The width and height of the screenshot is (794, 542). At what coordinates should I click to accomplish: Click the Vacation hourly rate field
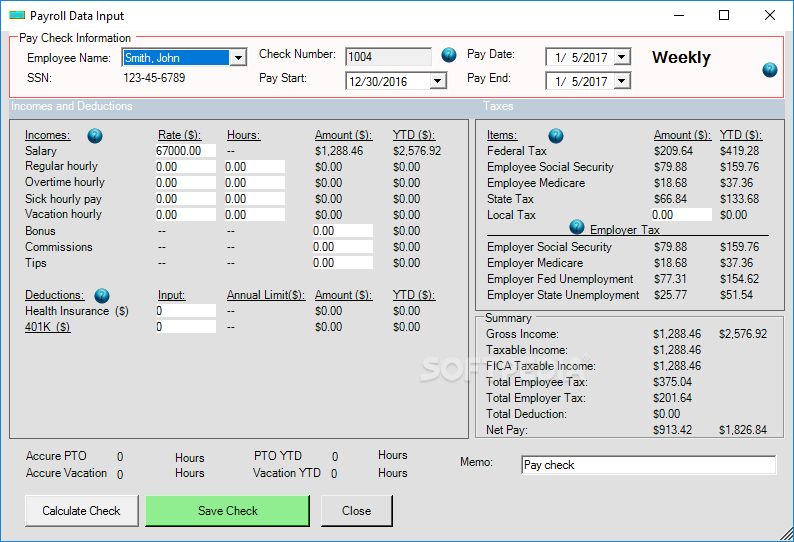(x=186, y=215)
